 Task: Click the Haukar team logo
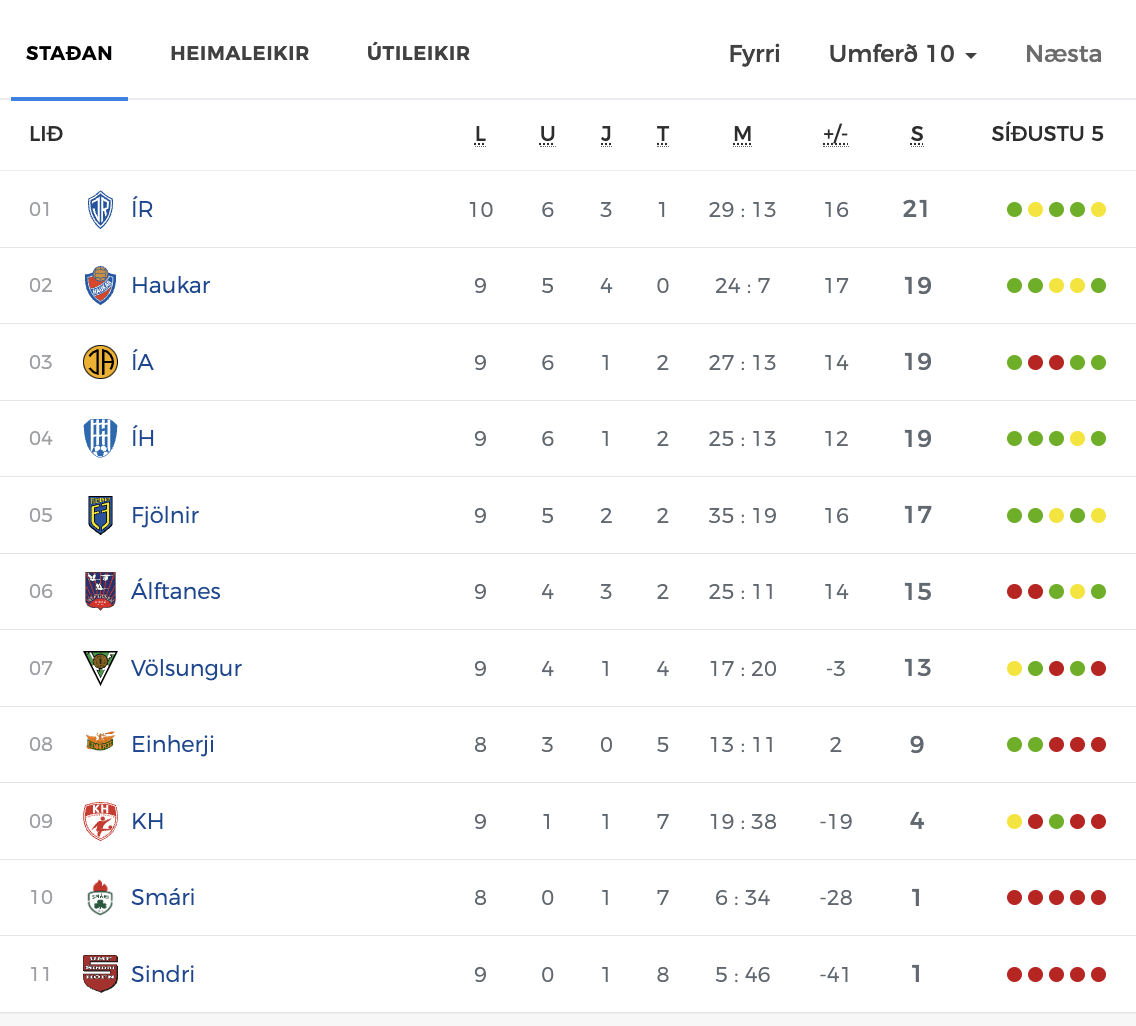point(100,285)
